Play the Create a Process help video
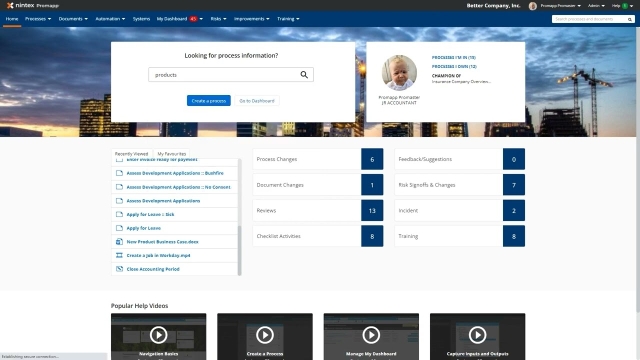640x360 pixels. click(x=265, y=335)
